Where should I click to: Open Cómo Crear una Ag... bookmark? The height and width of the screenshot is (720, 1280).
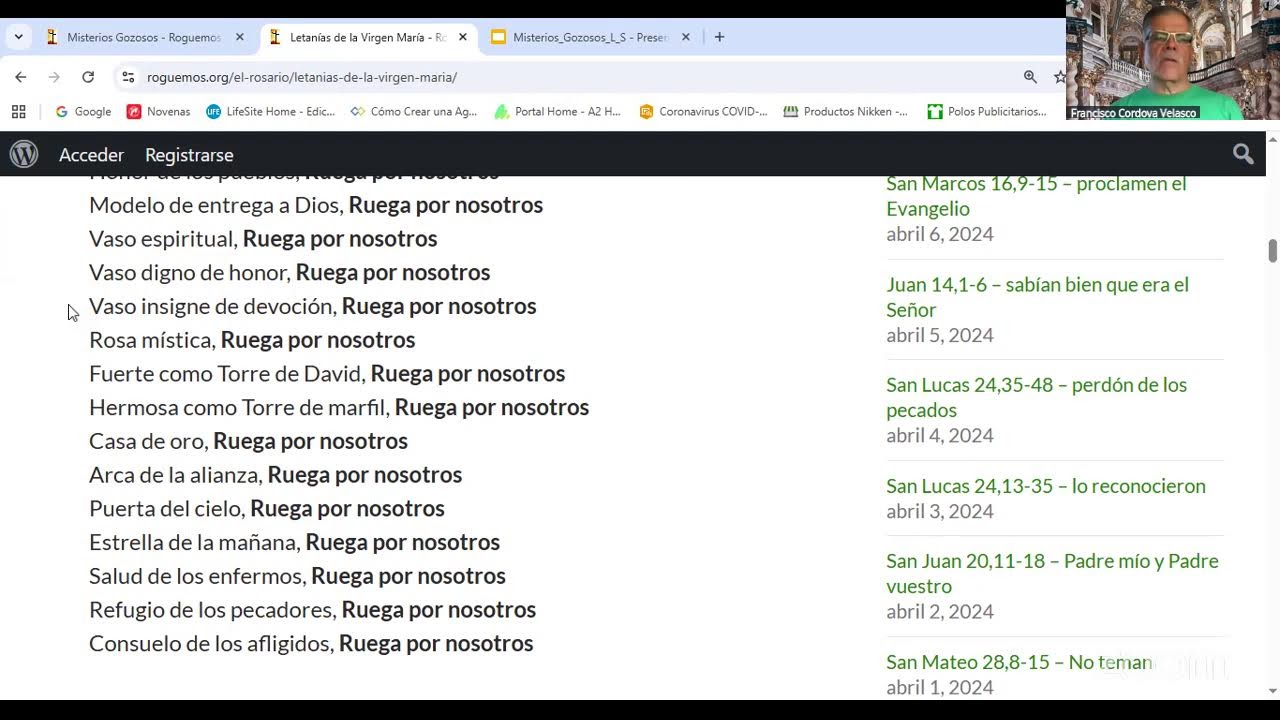(414, 112)
